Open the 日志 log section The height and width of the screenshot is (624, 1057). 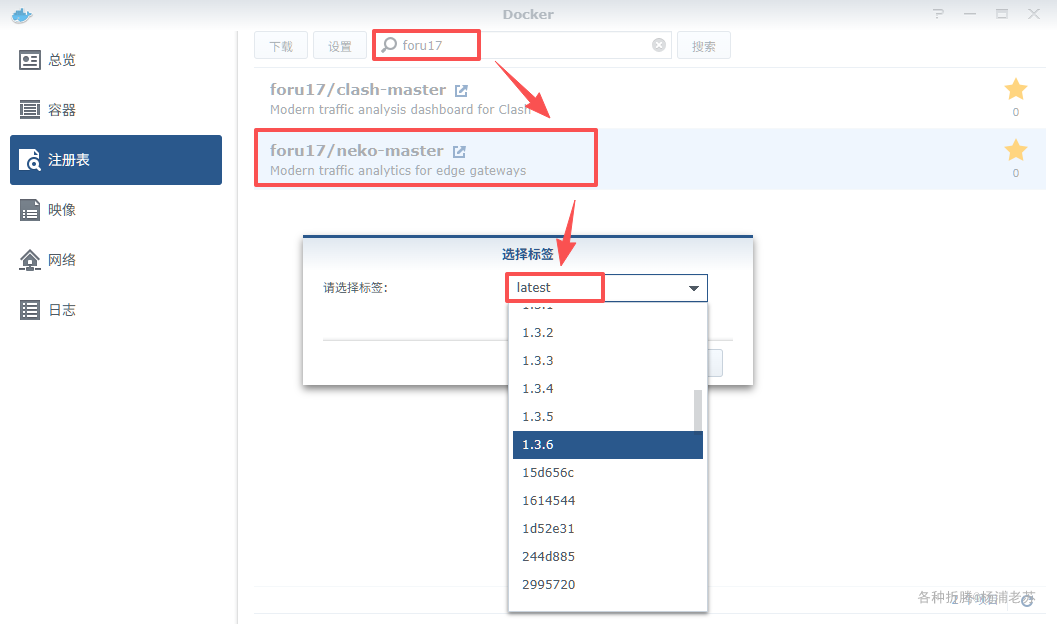[x=116, y=309]
